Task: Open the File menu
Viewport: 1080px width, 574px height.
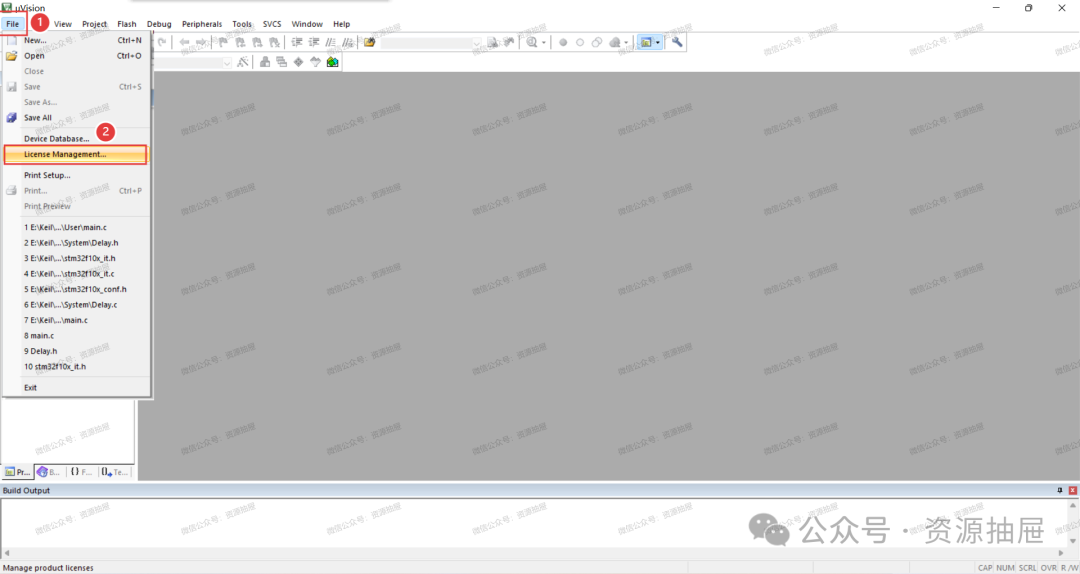Action: (12, 24)
